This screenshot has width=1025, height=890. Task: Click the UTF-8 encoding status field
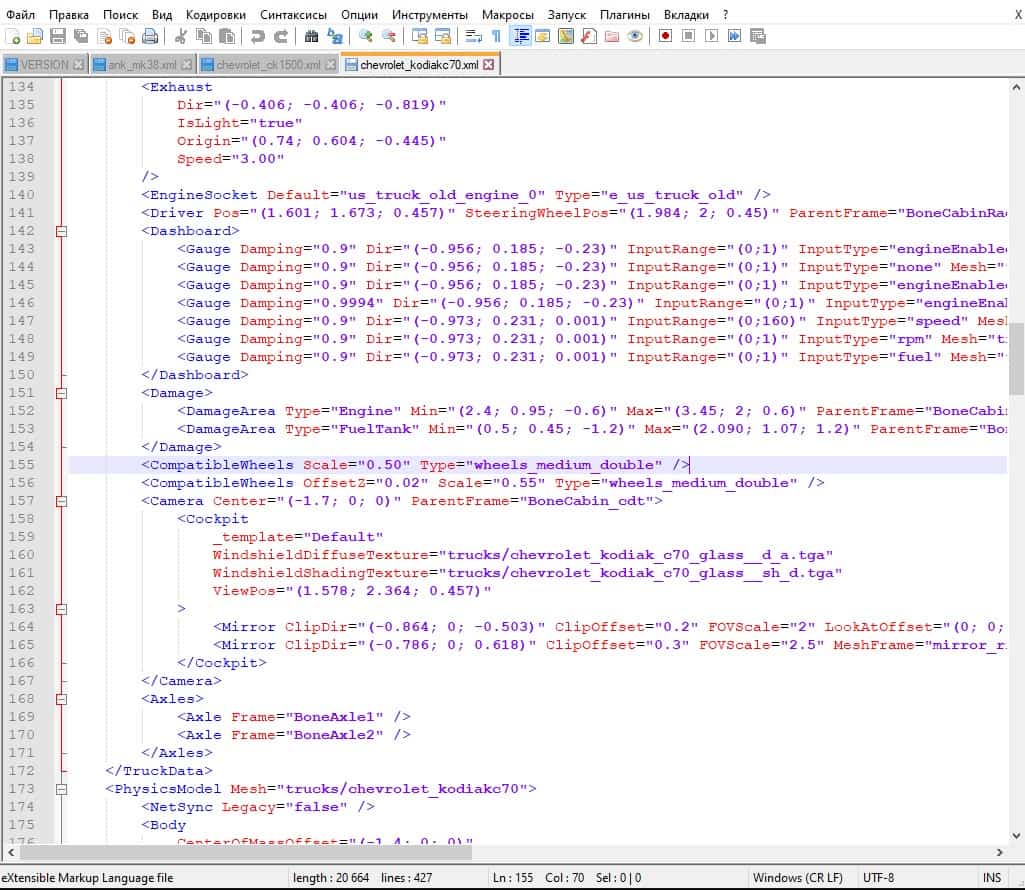coord(878,878)
